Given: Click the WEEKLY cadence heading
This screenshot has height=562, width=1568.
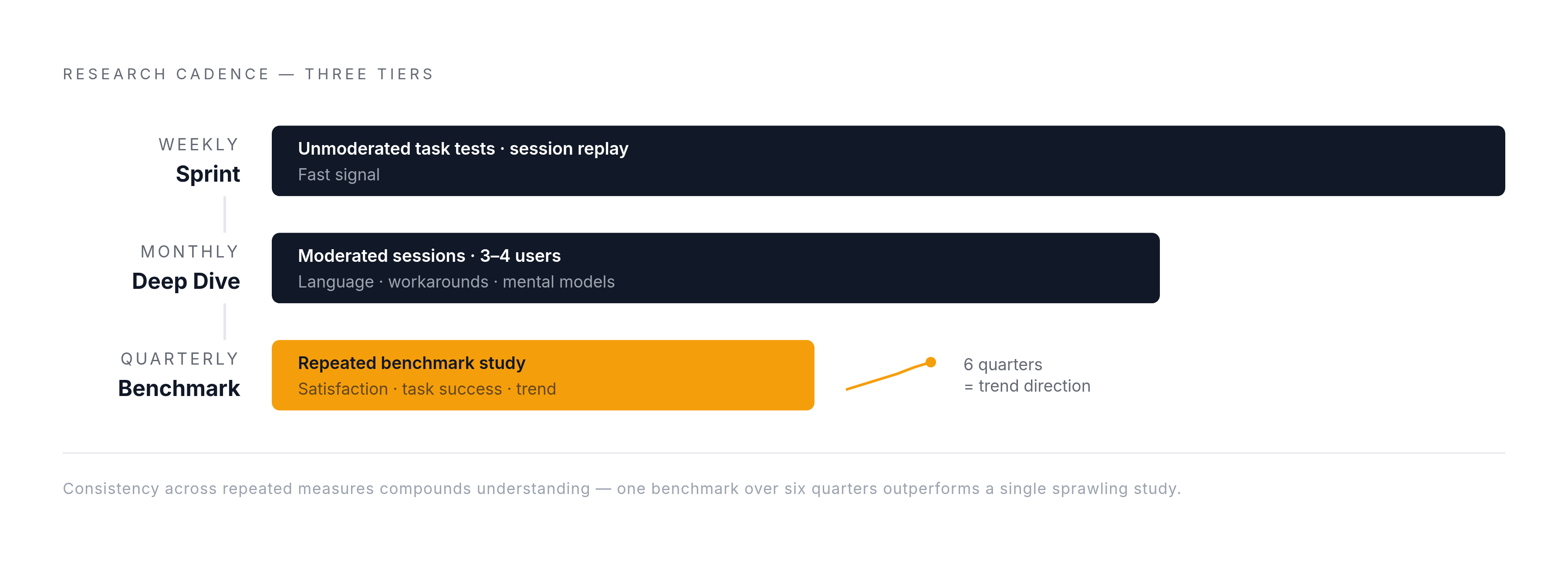Looking at the screenshot, I should coord(199,144).
